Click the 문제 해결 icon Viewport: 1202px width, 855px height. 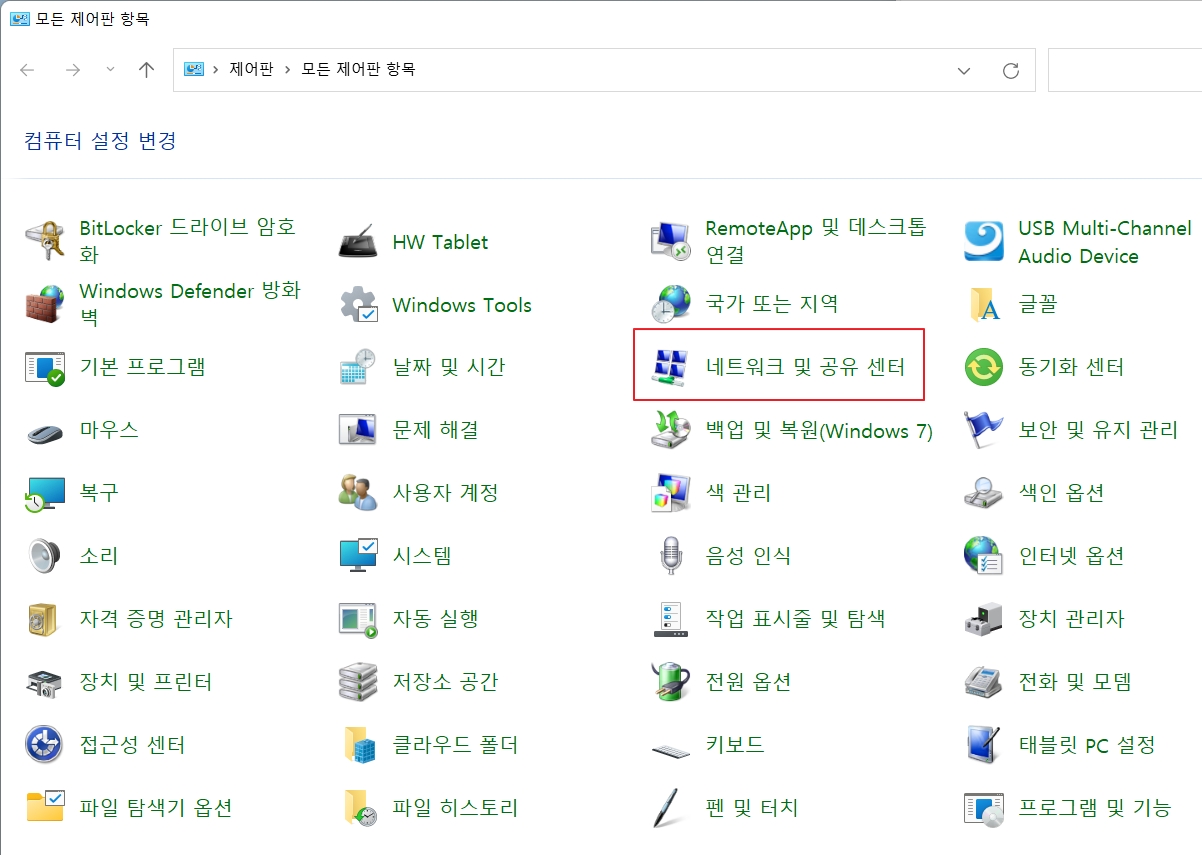click(358, 430)
